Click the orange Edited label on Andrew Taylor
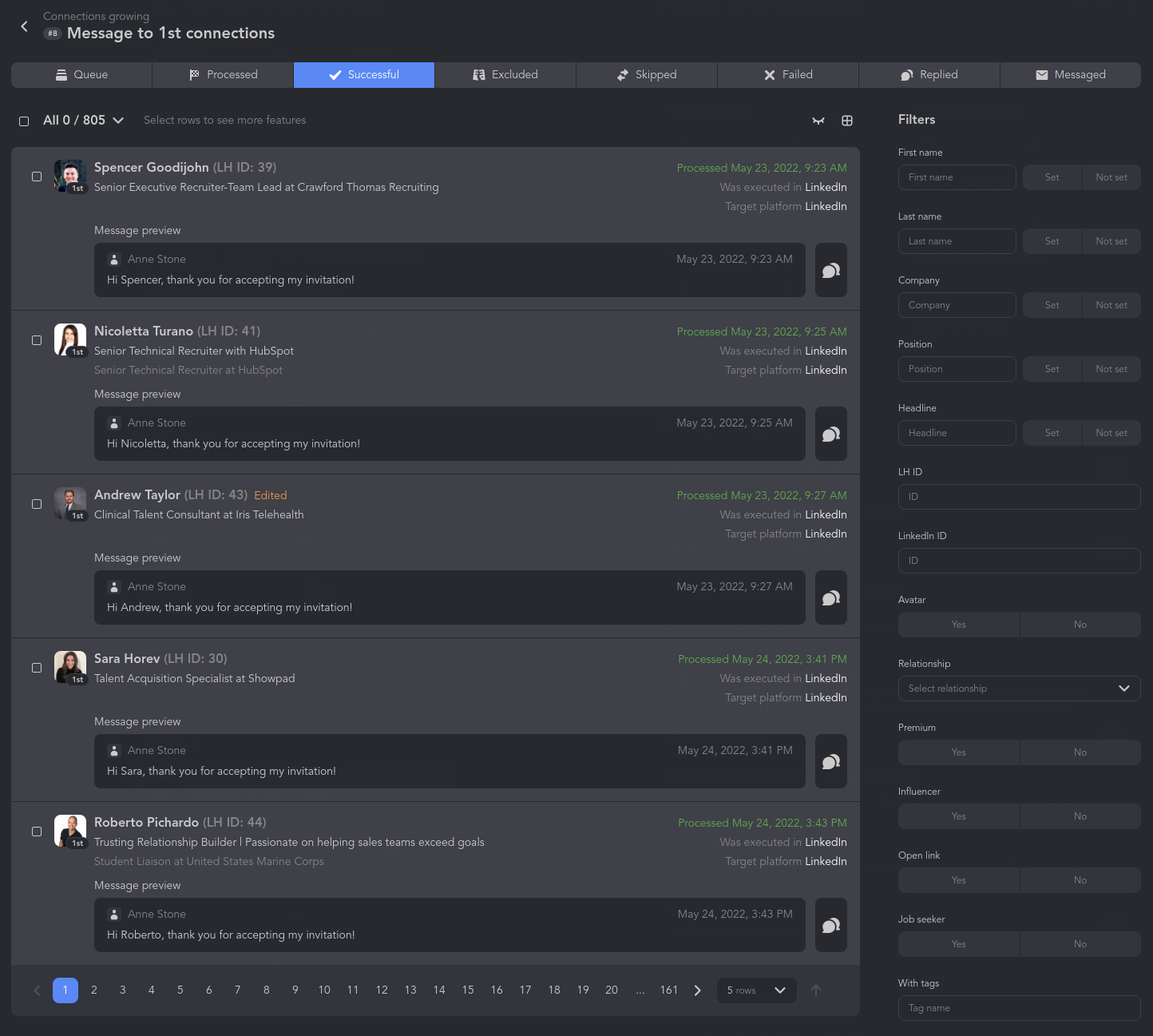The height and width of the screenshot is (1036, 1153). point(271,496)
